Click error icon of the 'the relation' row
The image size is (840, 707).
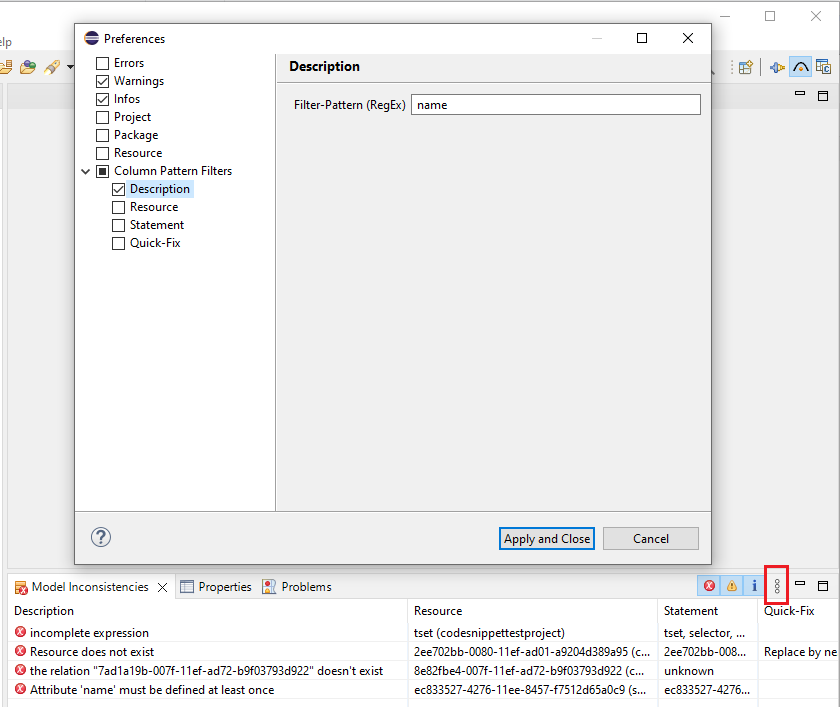pos(20,670)
